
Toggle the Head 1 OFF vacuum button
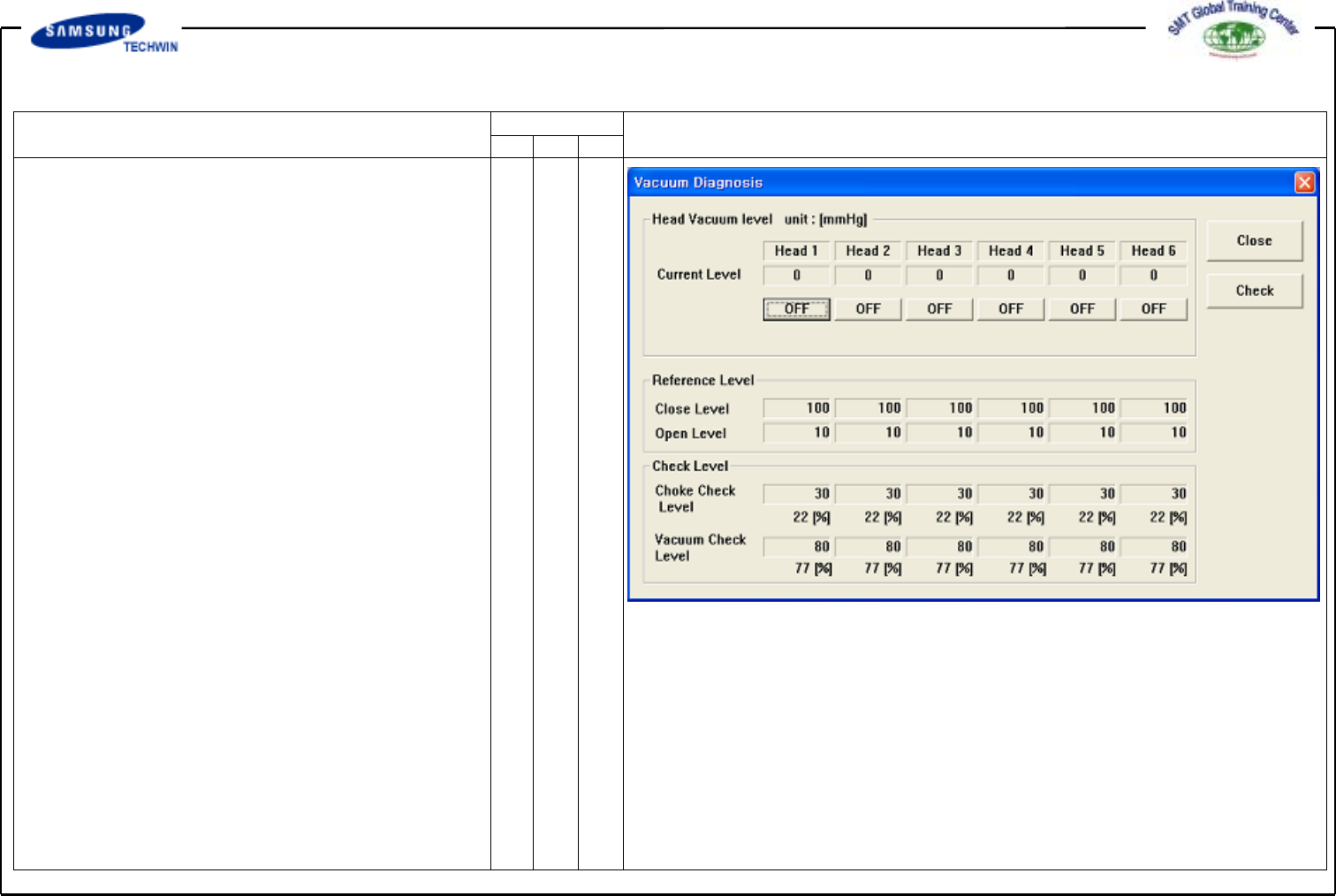click(x=796, y=309)
